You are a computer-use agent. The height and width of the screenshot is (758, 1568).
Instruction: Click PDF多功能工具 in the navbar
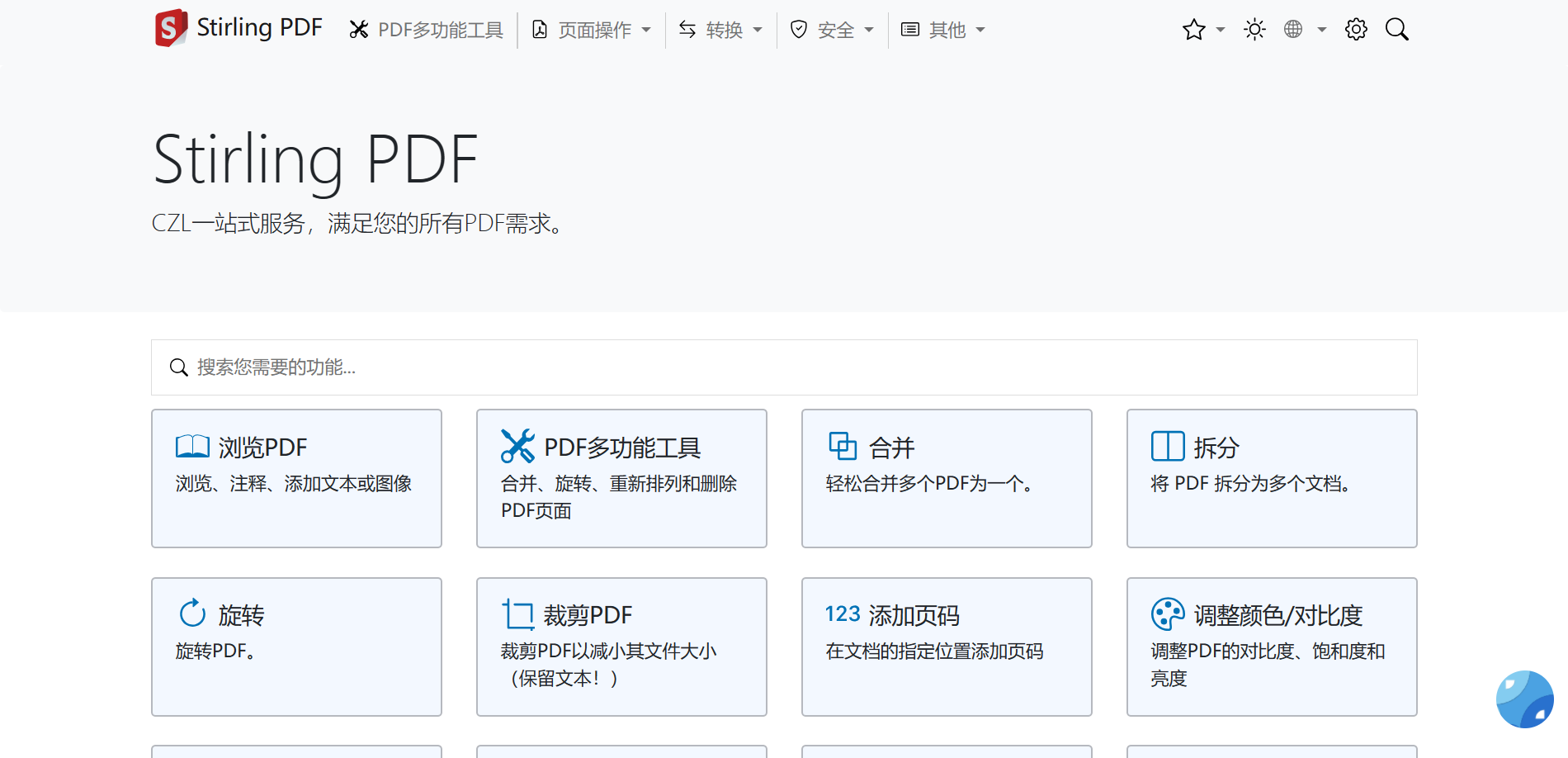[426, 31]
